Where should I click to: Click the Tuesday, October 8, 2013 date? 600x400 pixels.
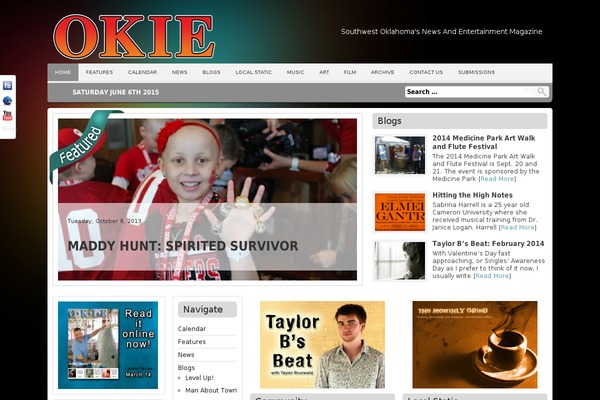[104, 221]
